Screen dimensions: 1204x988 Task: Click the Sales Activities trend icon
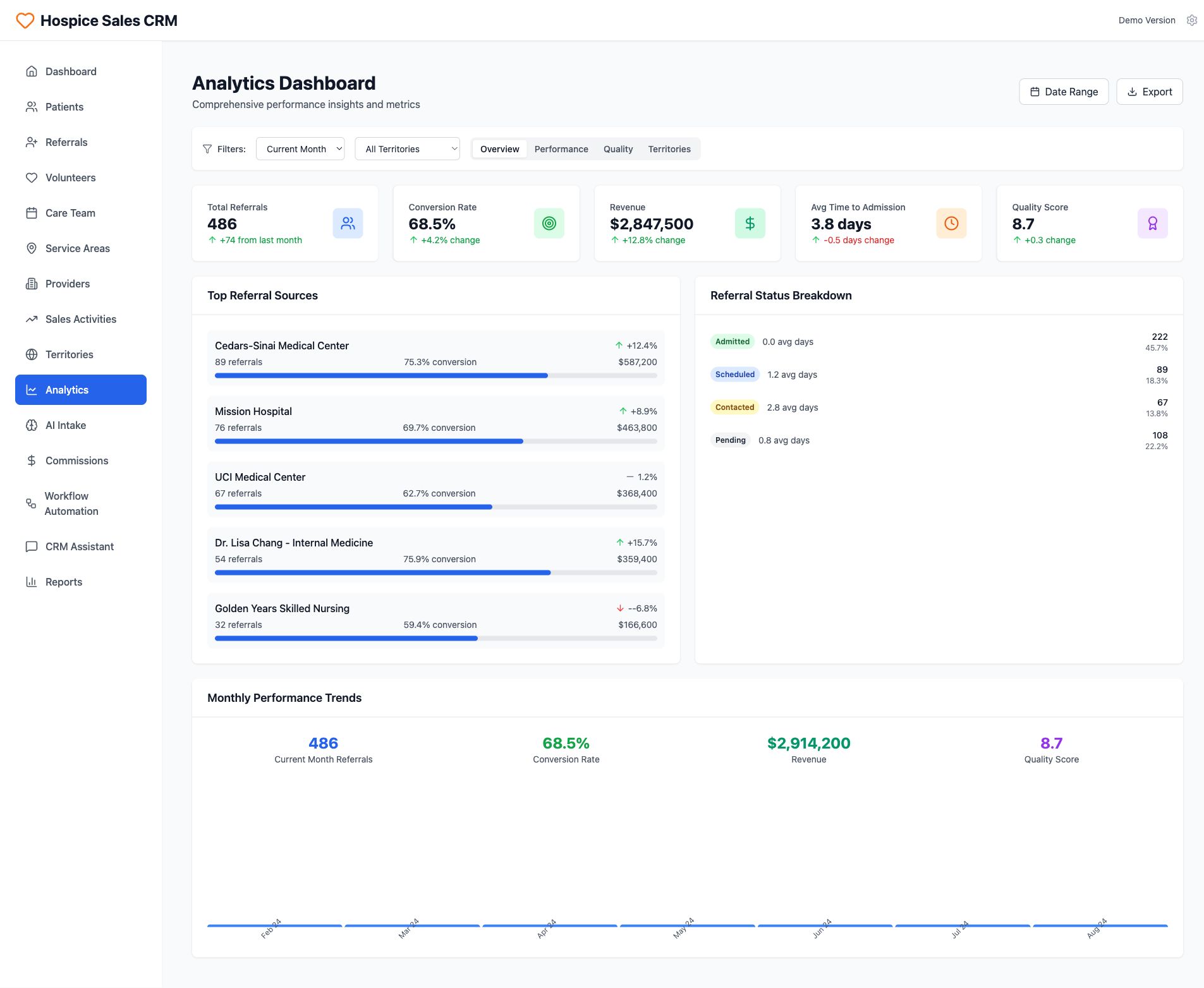tap(32, 319)
